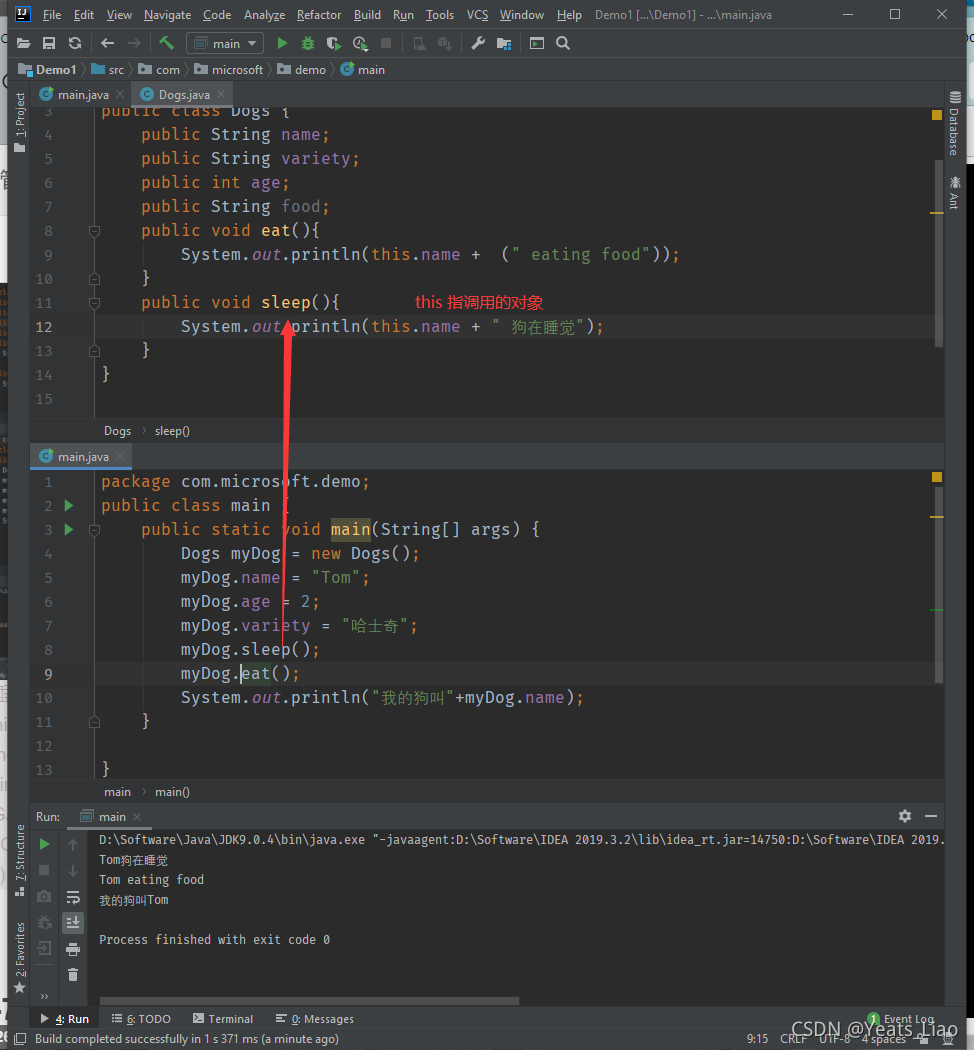Collapse the sleep() method fold marker at line 11
This screenshot has width=974, height=1050.
94,303
